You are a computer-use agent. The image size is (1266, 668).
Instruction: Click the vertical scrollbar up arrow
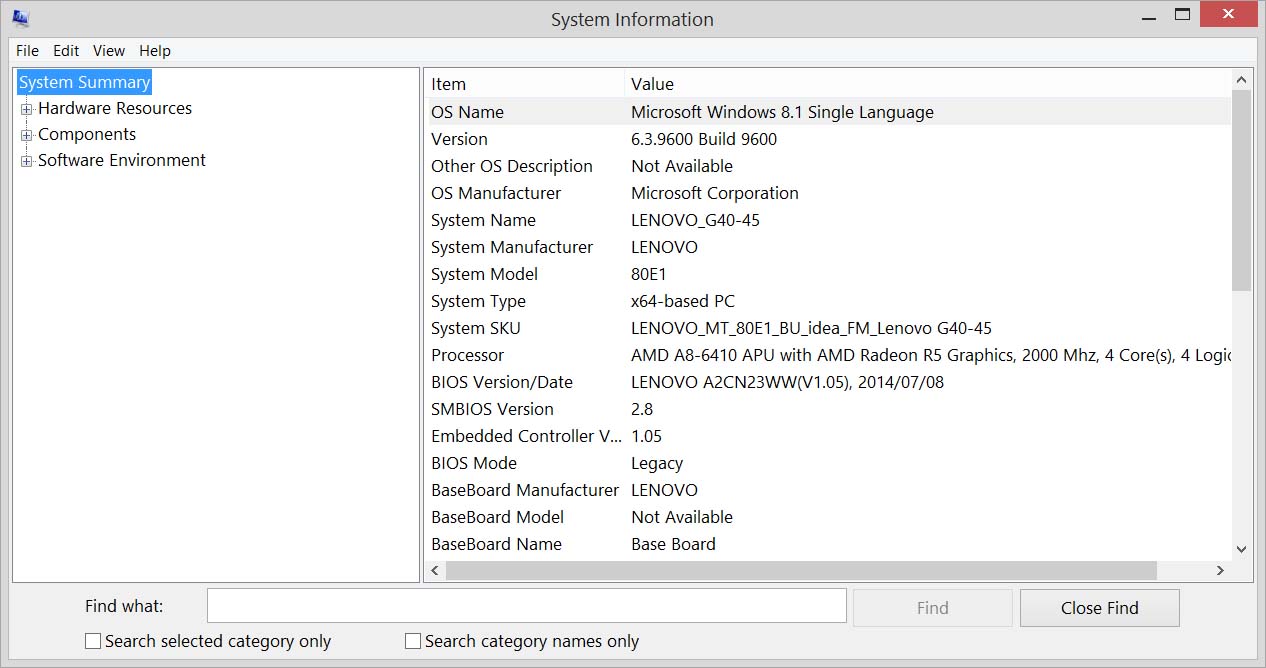[x=1241, y=79]
